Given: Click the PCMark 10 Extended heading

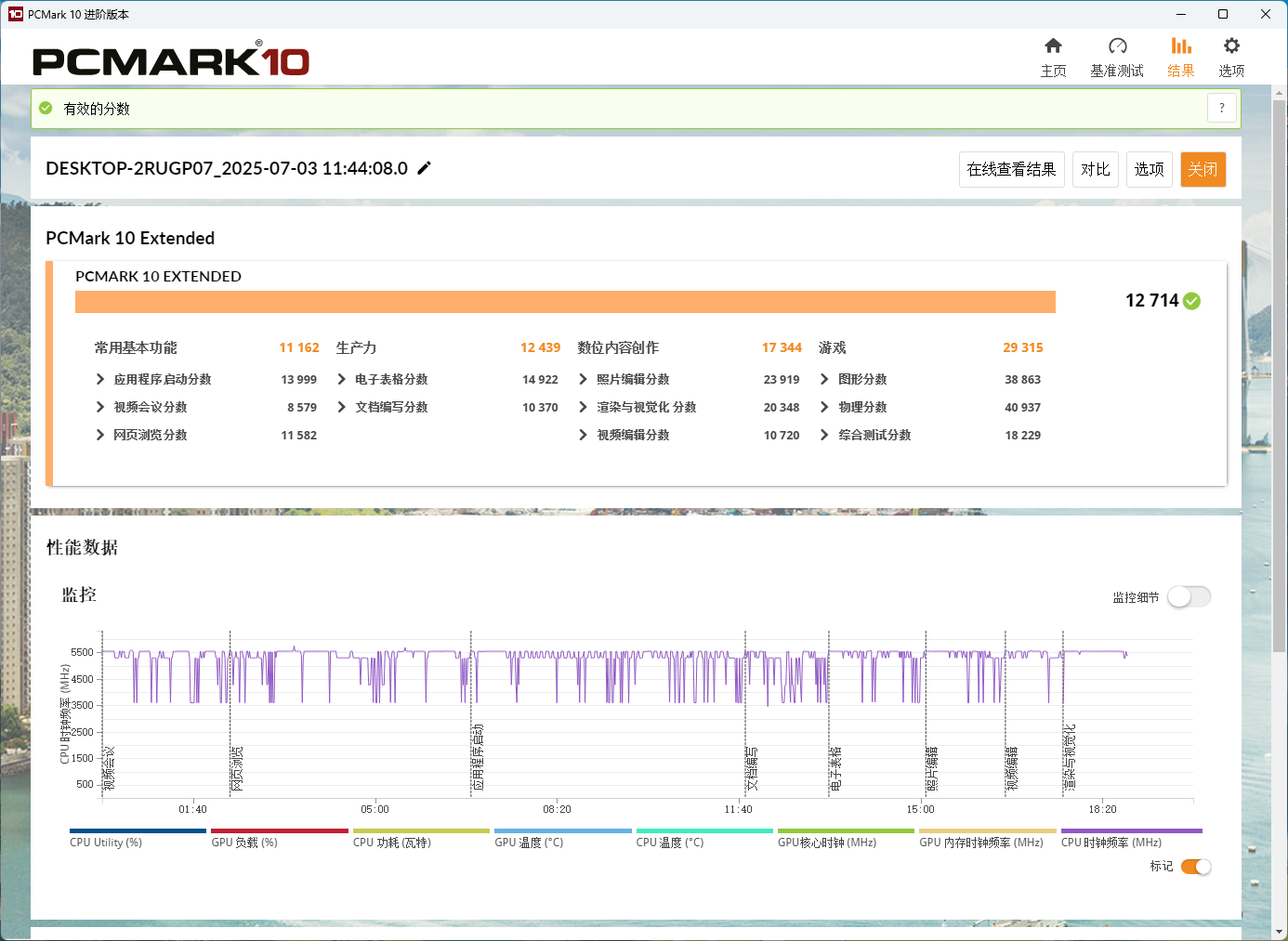Looking at the screenshot, I should point(130,238).
